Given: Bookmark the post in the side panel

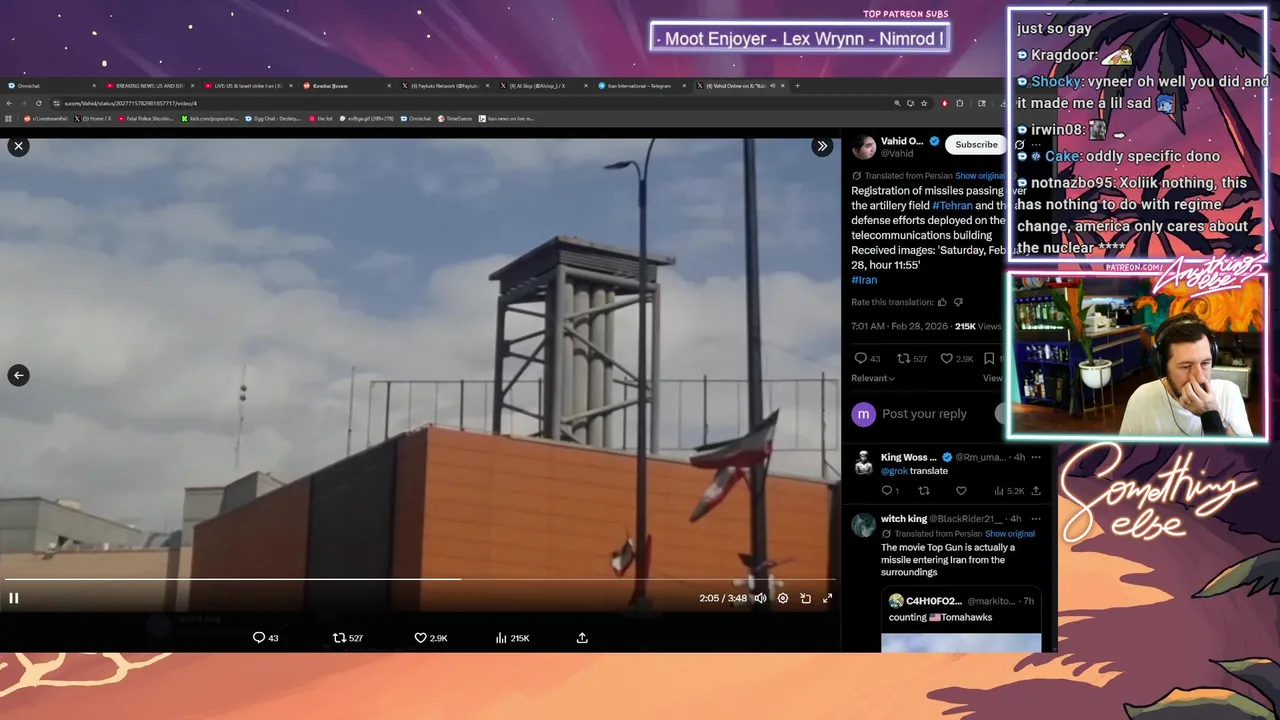Looking at the screenshot, I should [989, 358].
